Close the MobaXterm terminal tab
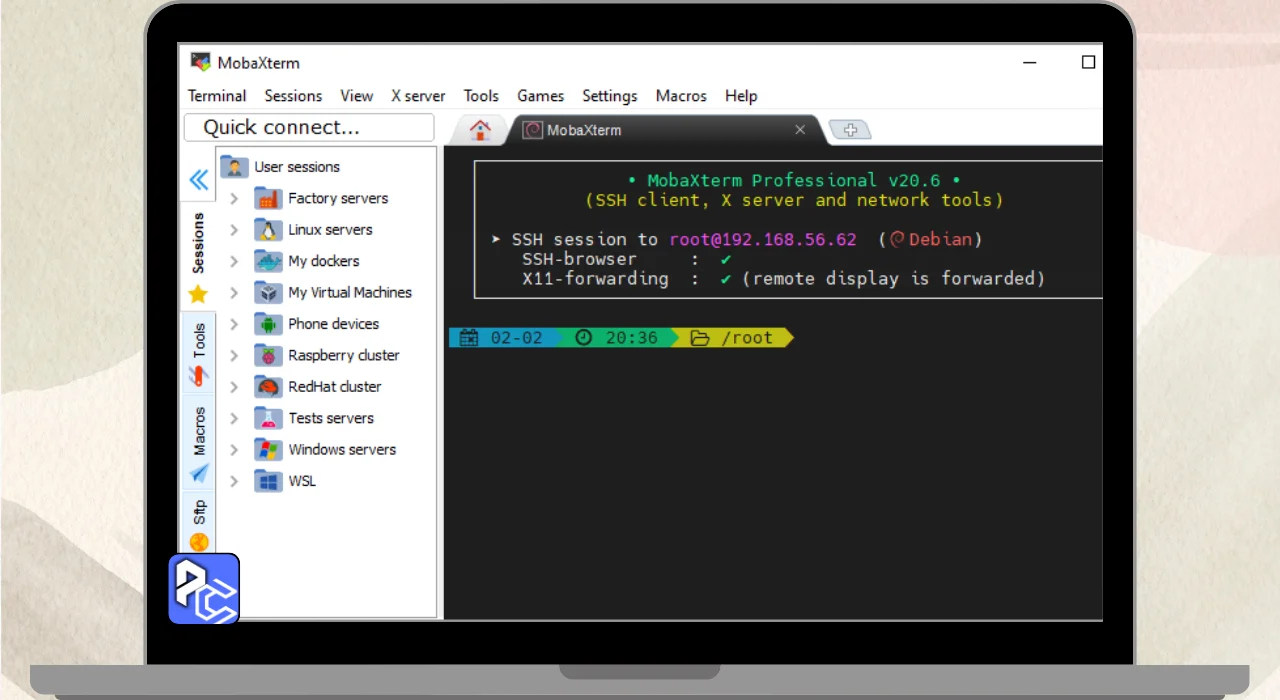The height and width of the screenshot is (700, 1280). pos(800,130)
